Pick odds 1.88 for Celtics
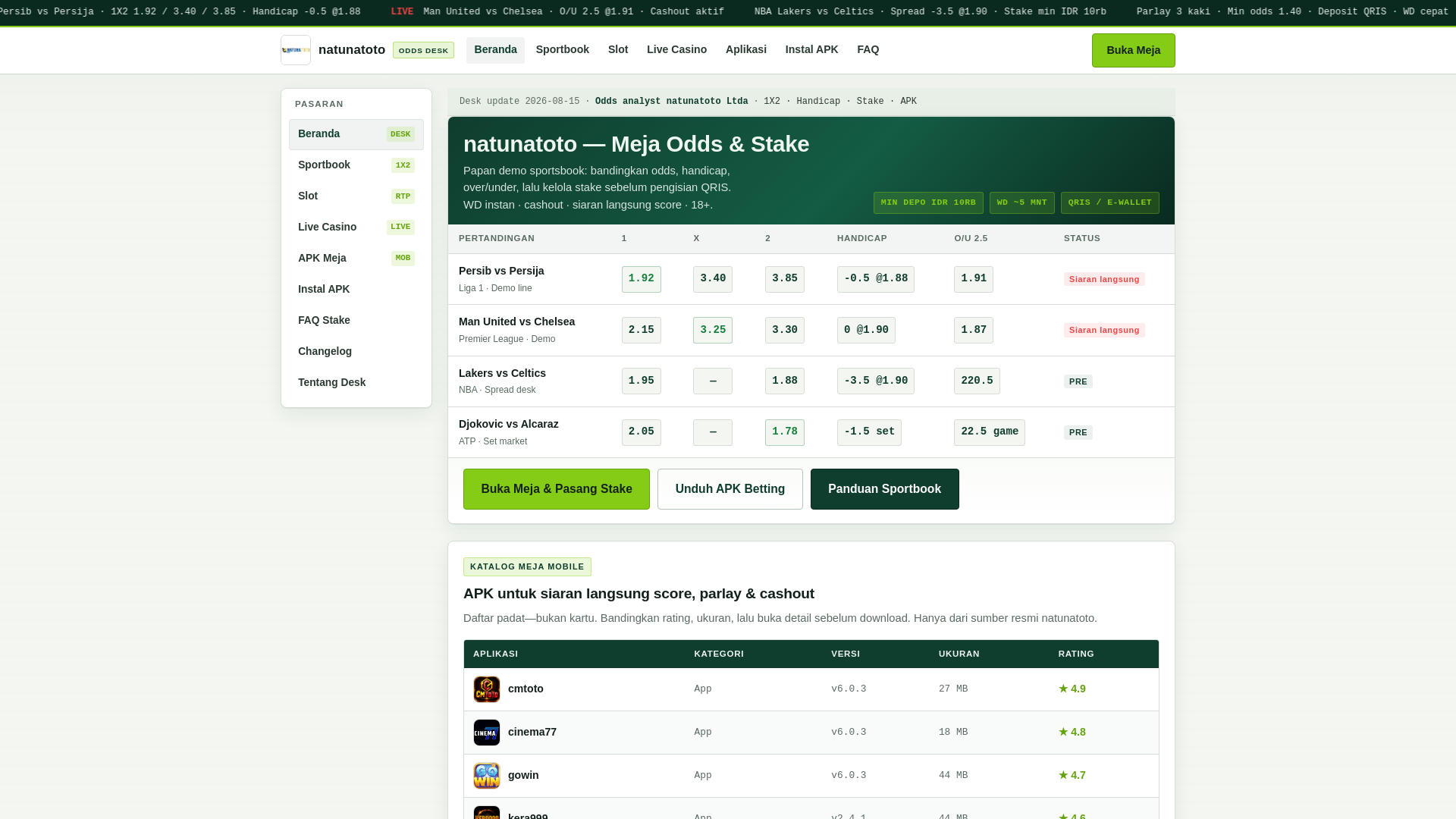1456x819 pixels. [785, 381]
